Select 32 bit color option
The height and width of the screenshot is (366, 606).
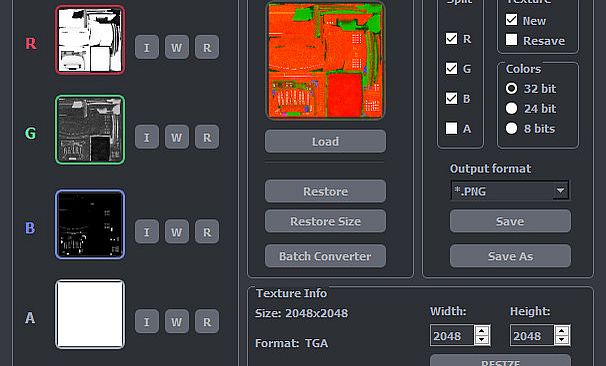coord(511,89)
